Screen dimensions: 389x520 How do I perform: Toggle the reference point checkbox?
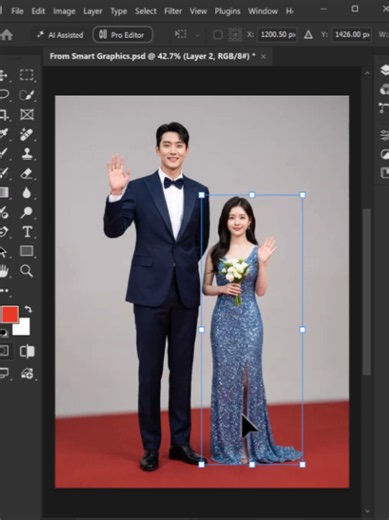[x=217, y=35]
